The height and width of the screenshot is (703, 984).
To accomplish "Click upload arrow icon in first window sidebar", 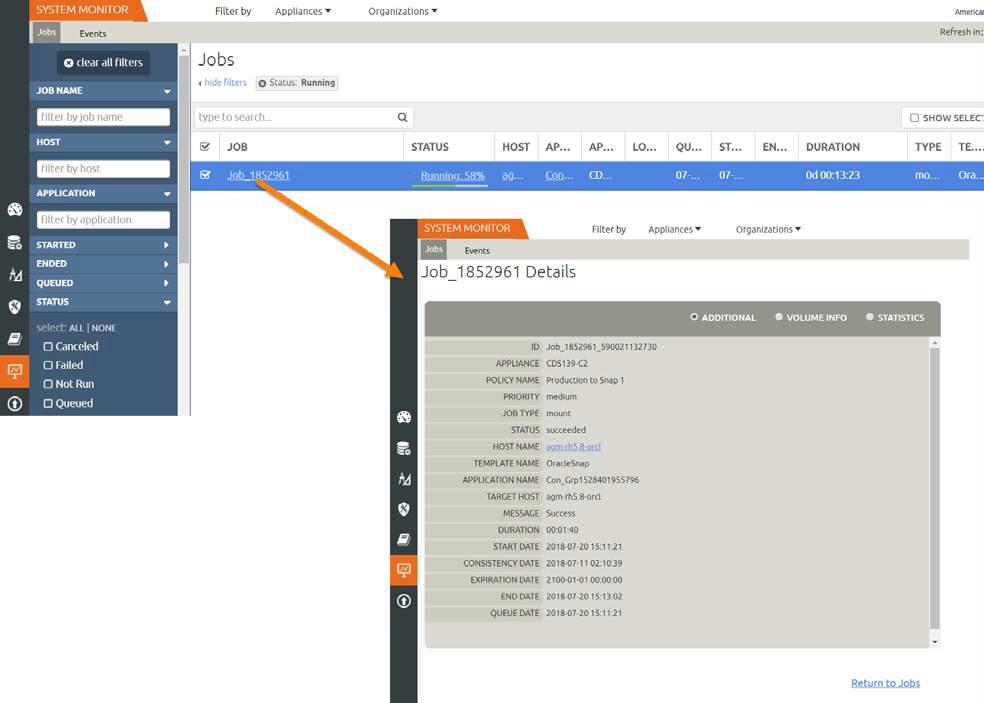I will tap(14, 404).
